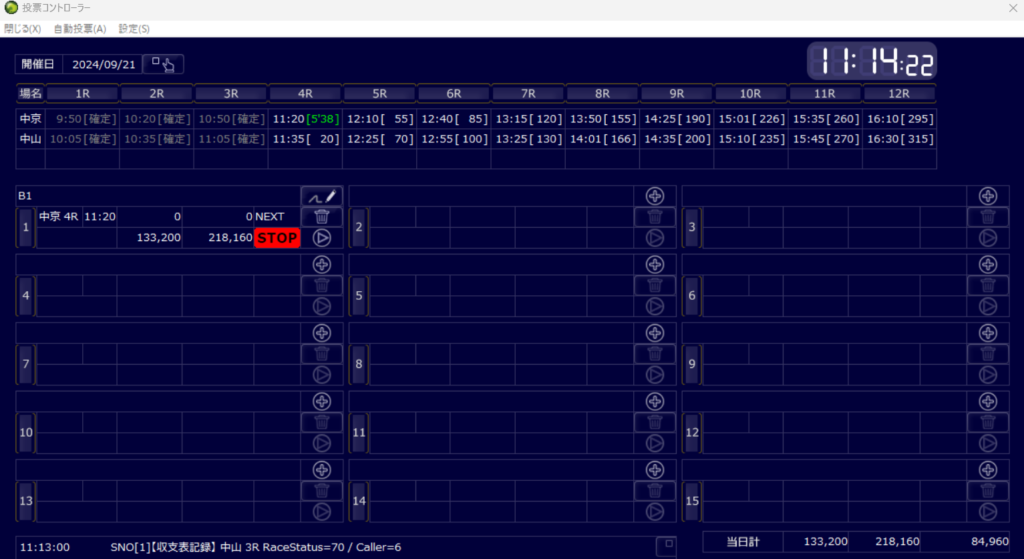Click the plus icon above slot 15
Viewport: 1024px width, 559px height.
pyautogui.click(x=988, y=469)
